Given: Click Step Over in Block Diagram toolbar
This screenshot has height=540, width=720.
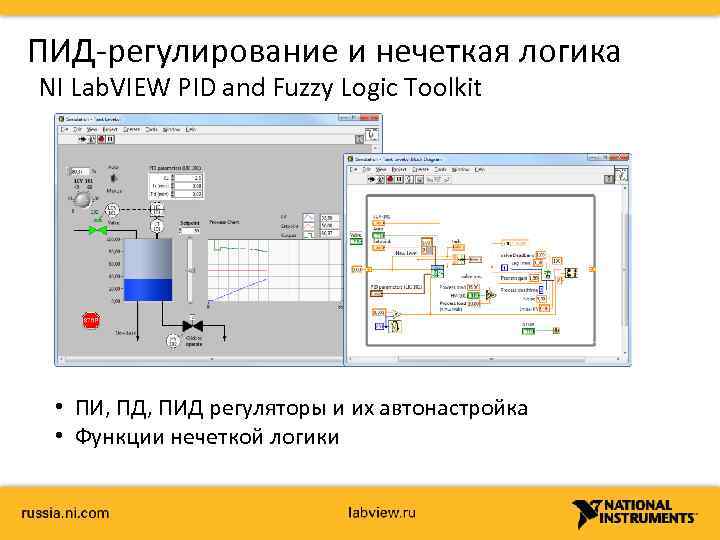Looking at the screenshot, I should (x=438, y=180).
